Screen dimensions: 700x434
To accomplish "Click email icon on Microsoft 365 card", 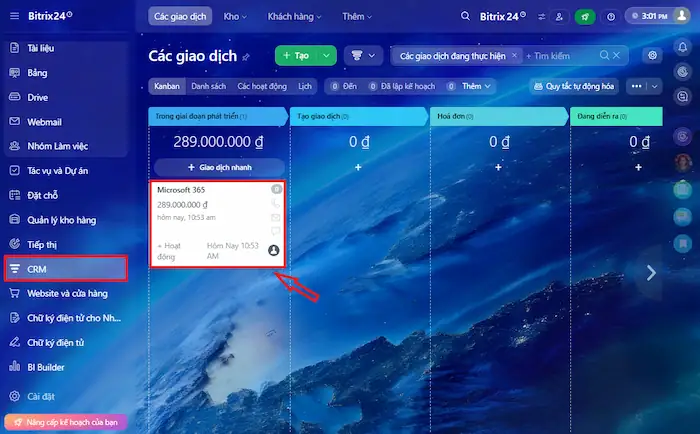I will [x=275, y=217].
